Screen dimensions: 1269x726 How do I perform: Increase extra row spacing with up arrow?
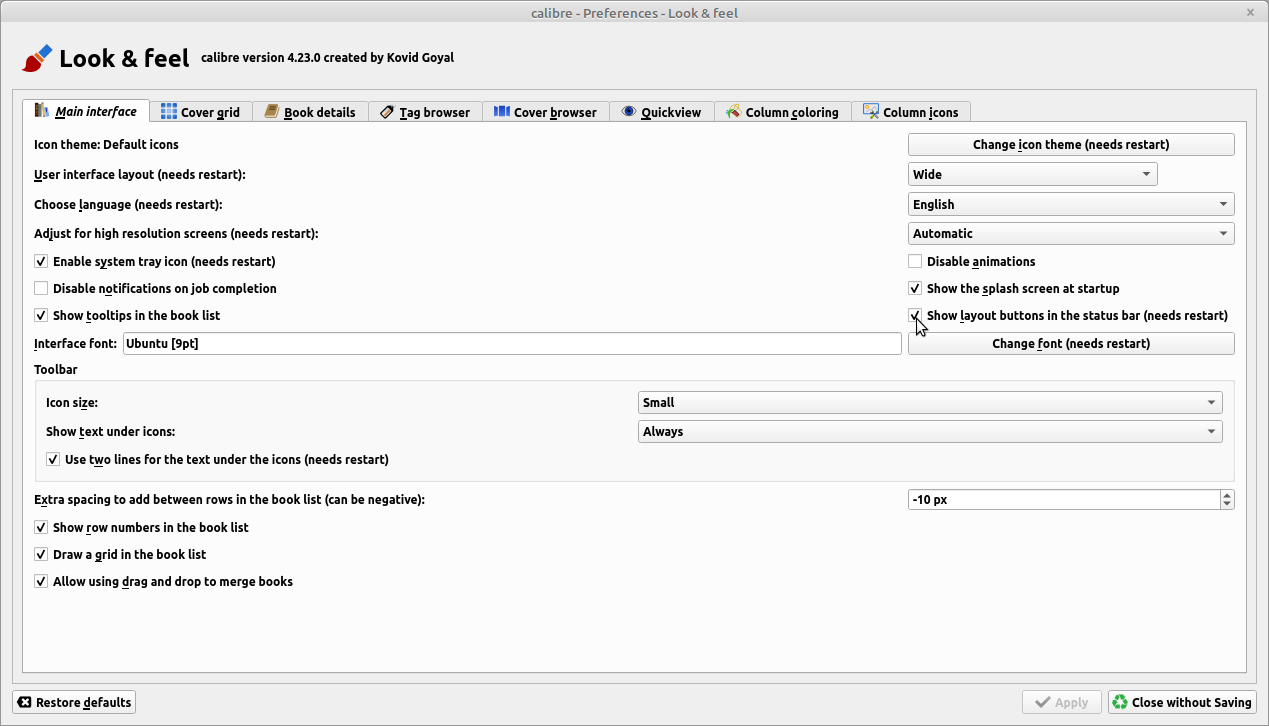click(1228, 494)
